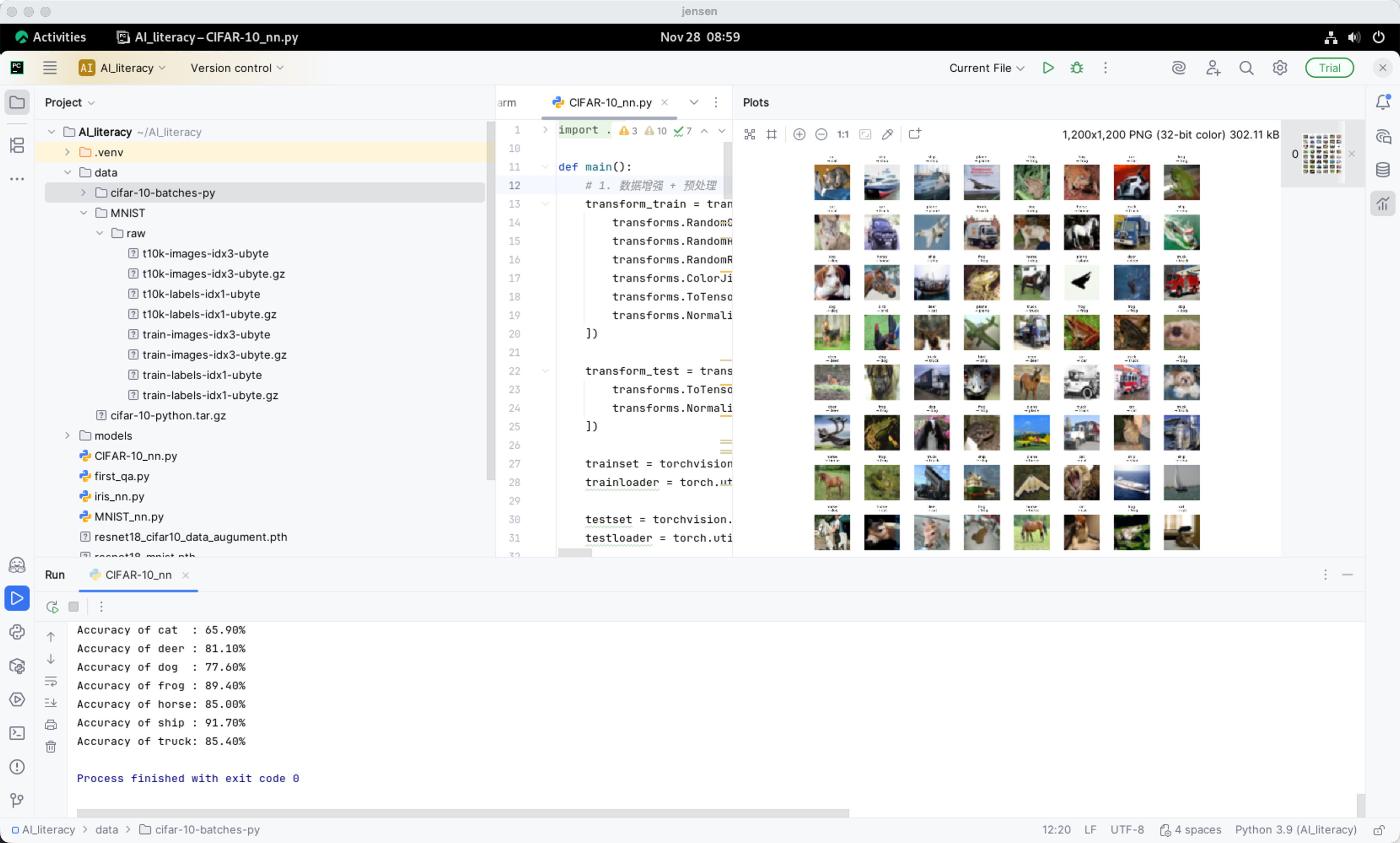Click the Project tree vertical scrollbar
1400x843 pixels.
tap(491, 301)
